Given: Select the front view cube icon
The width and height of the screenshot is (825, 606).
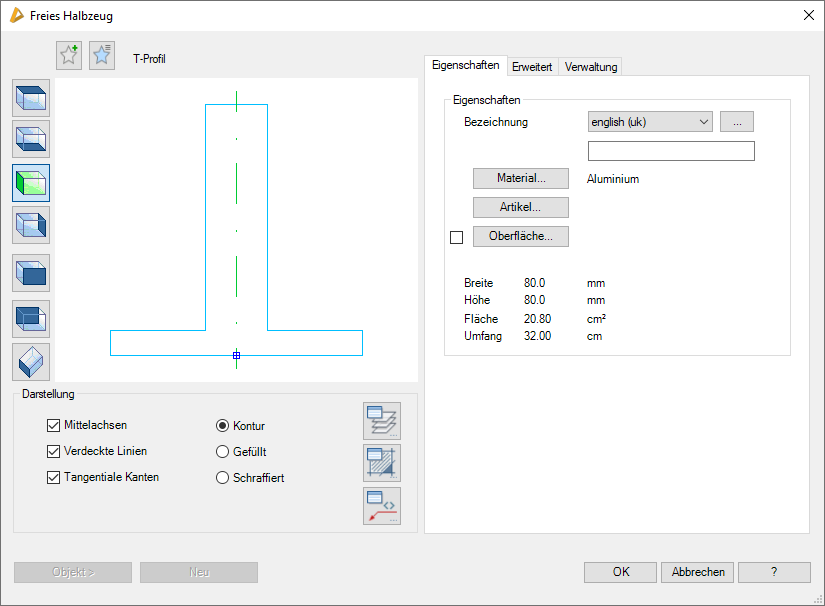Looking at the screenshot, I should coord(31,272).
